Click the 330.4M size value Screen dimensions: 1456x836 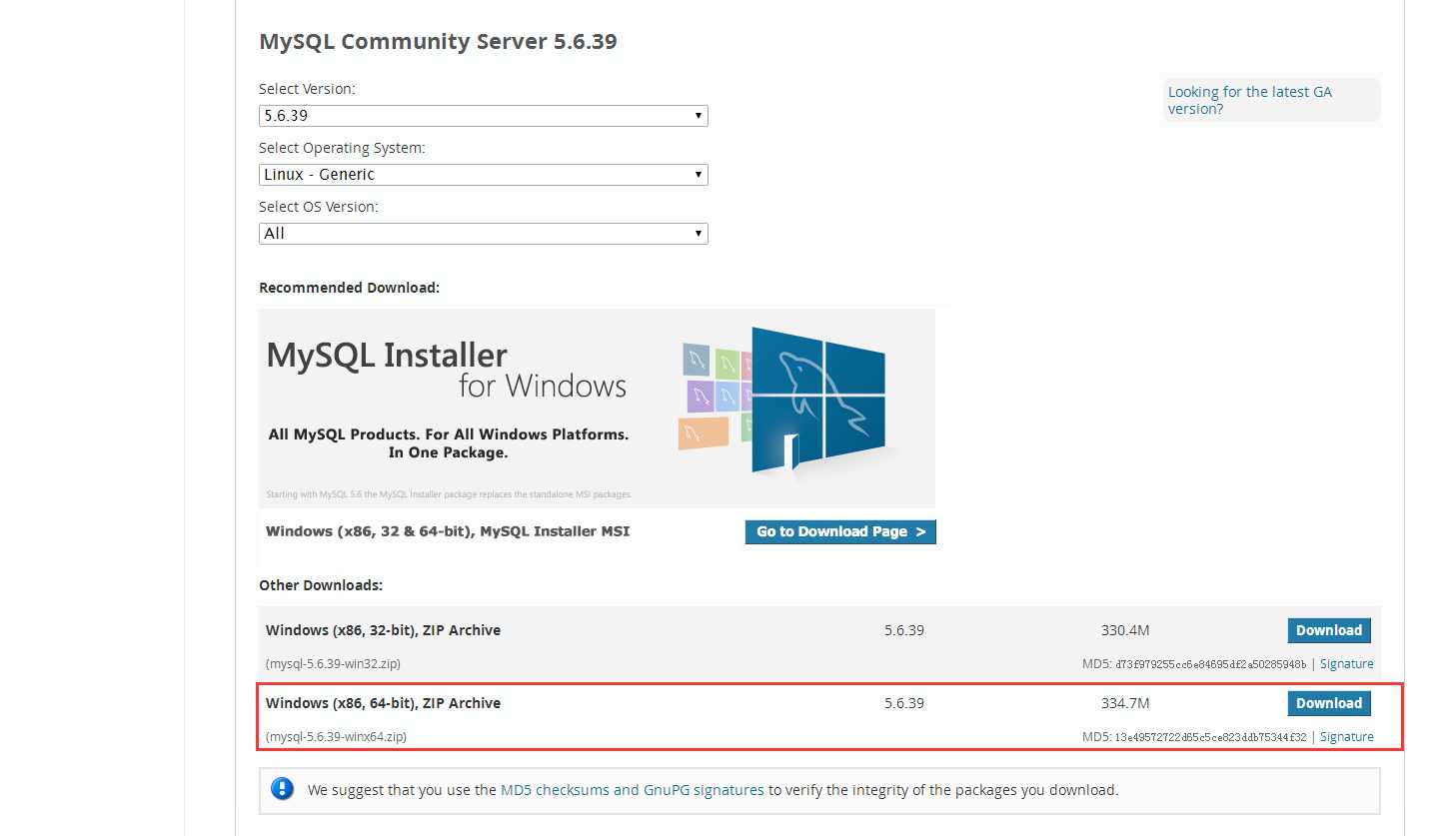(1125, 630)
